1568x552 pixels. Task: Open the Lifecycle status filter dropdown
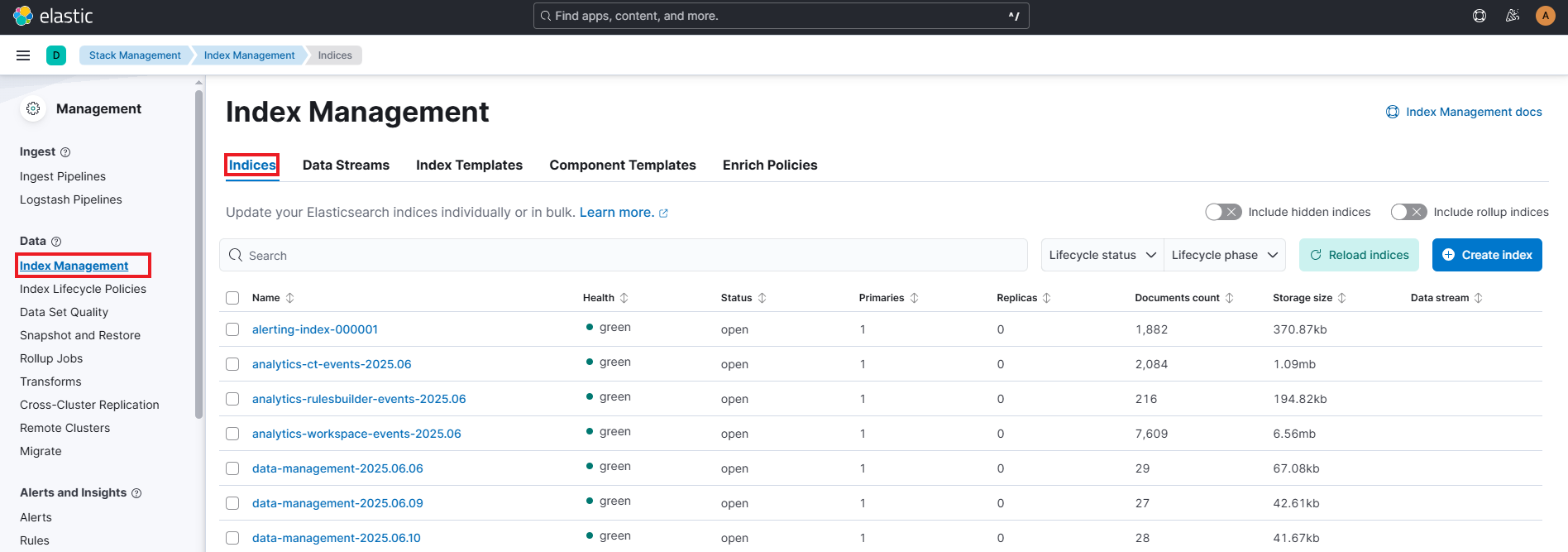1102,255
